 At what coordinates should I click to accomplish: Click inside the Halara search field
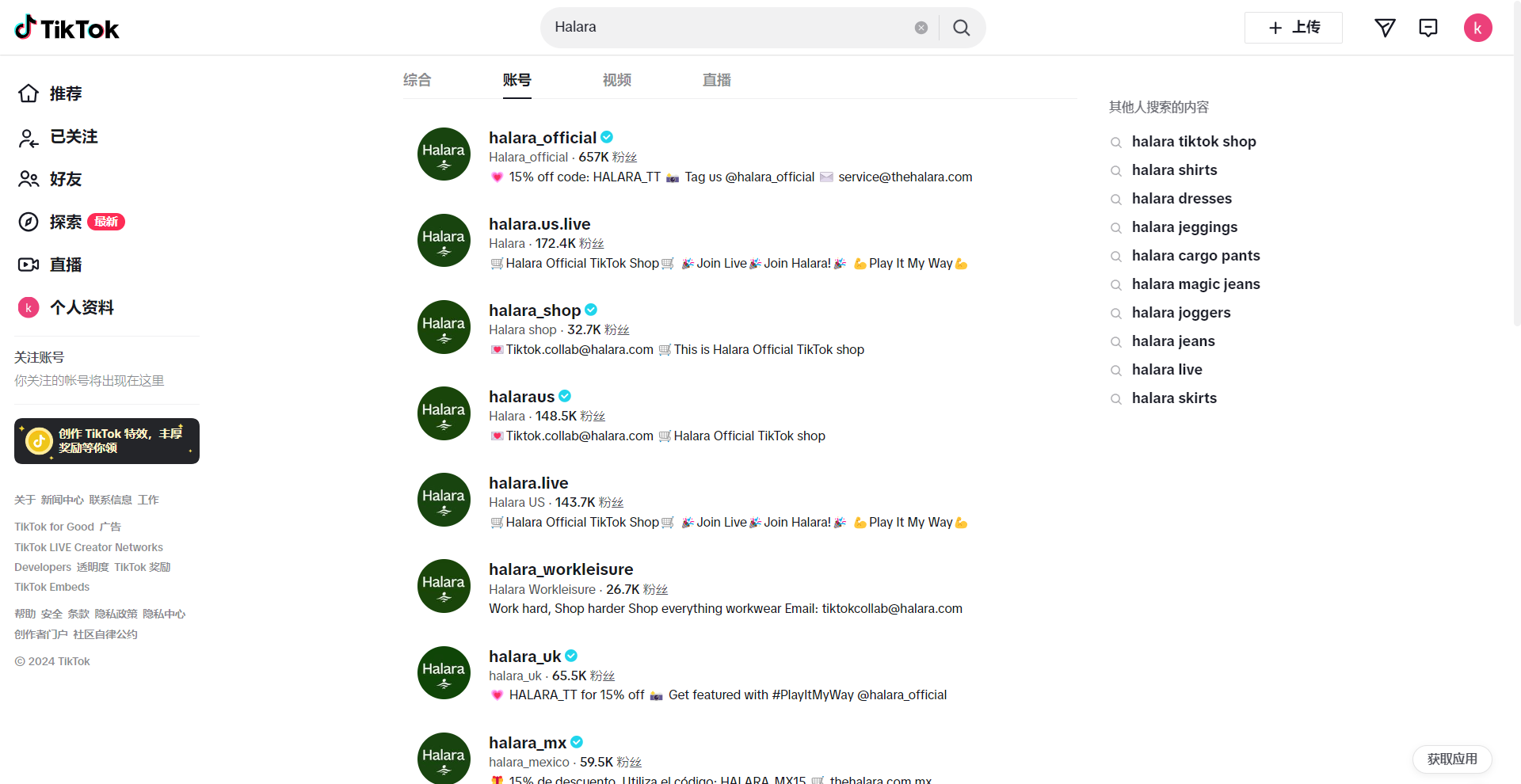click(729, 28)
